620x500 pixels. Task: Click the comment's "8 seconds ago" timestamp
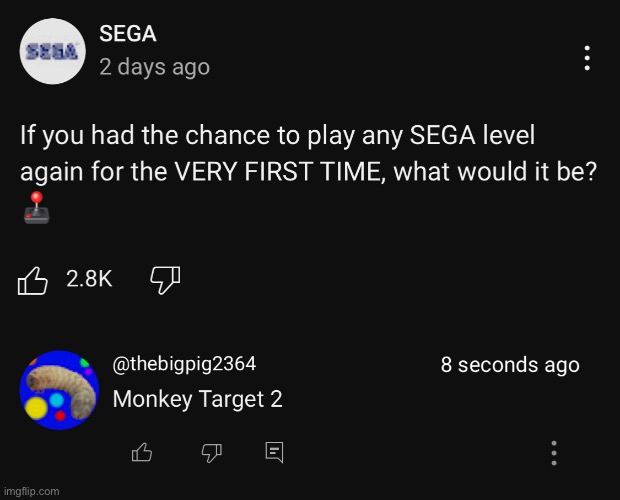click(510, 365)
